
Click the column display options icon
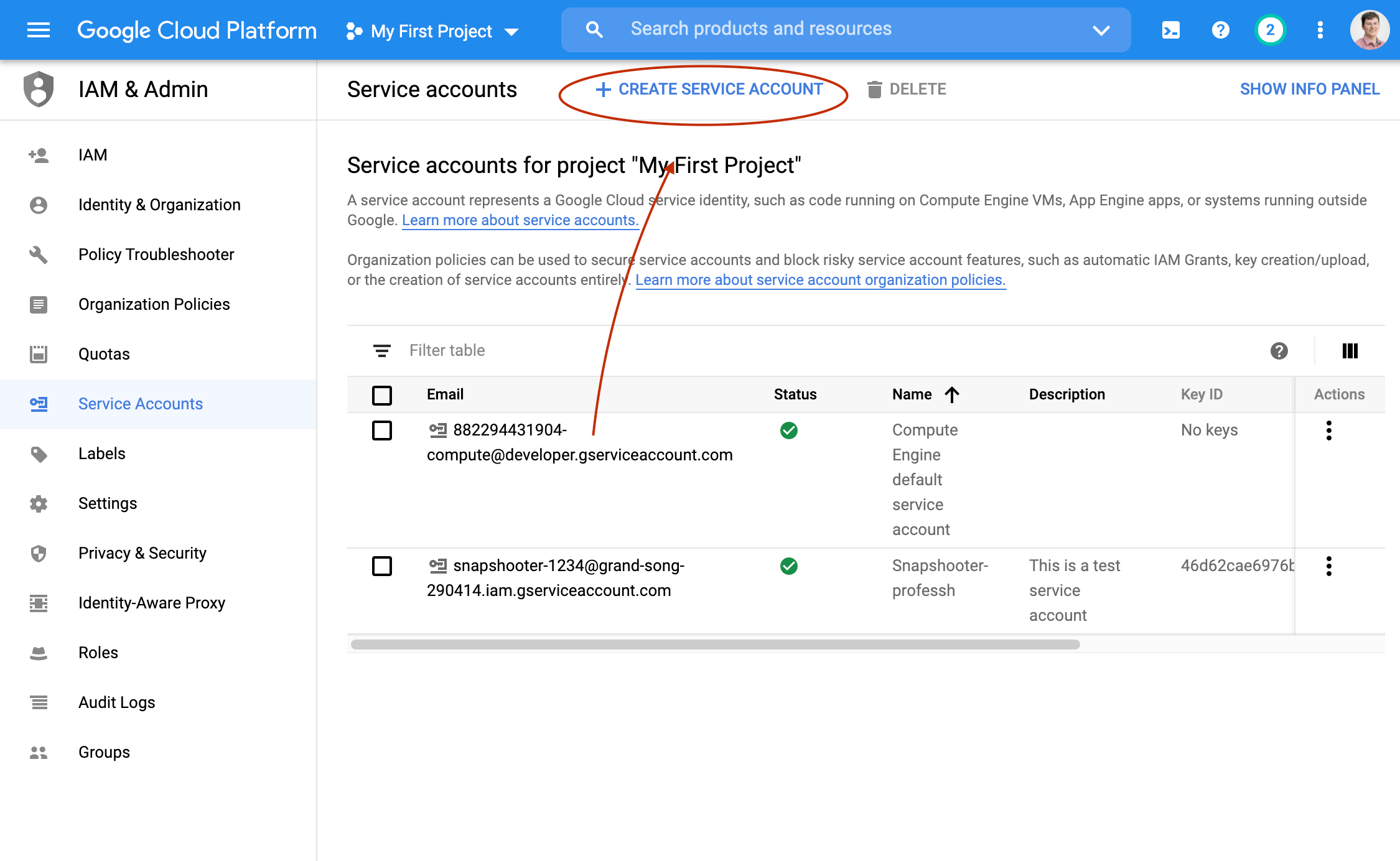click(x=1350, y=351)
